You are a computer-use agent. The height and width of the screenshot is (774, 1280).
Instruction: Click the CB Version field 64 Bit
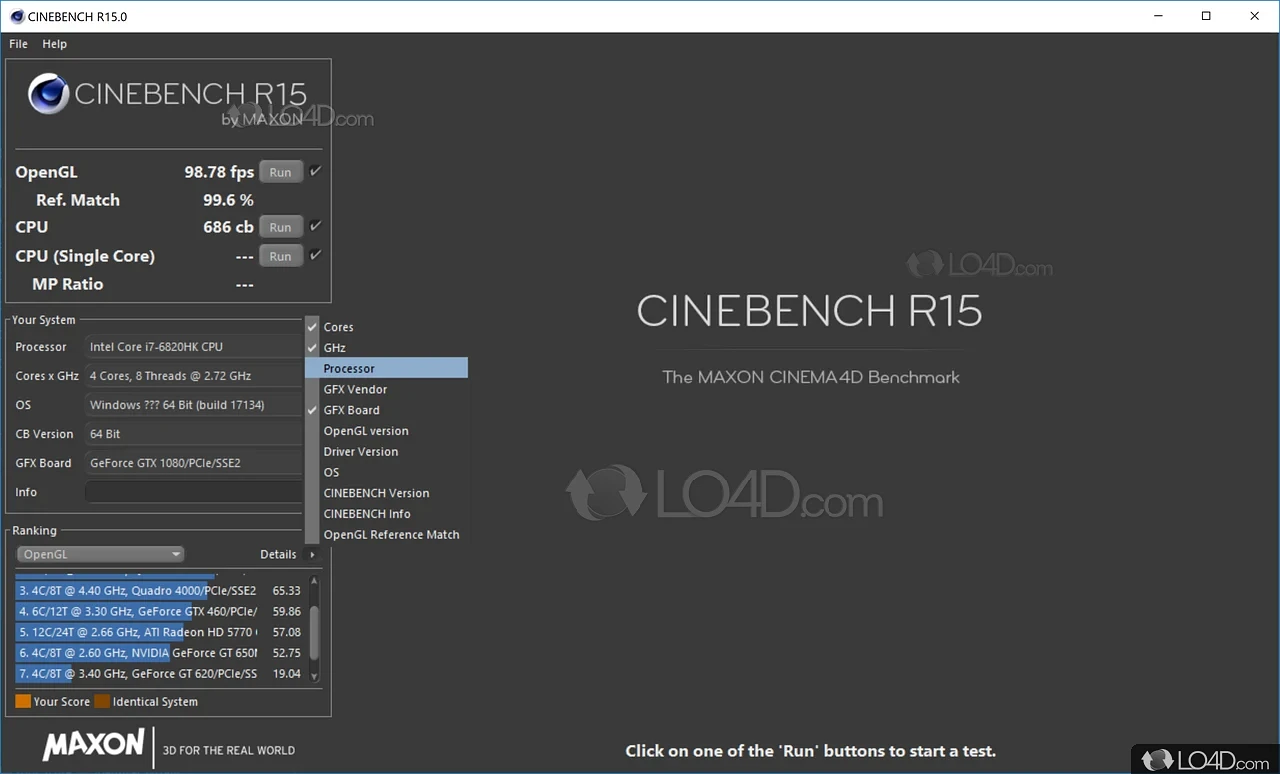(193, 434)
